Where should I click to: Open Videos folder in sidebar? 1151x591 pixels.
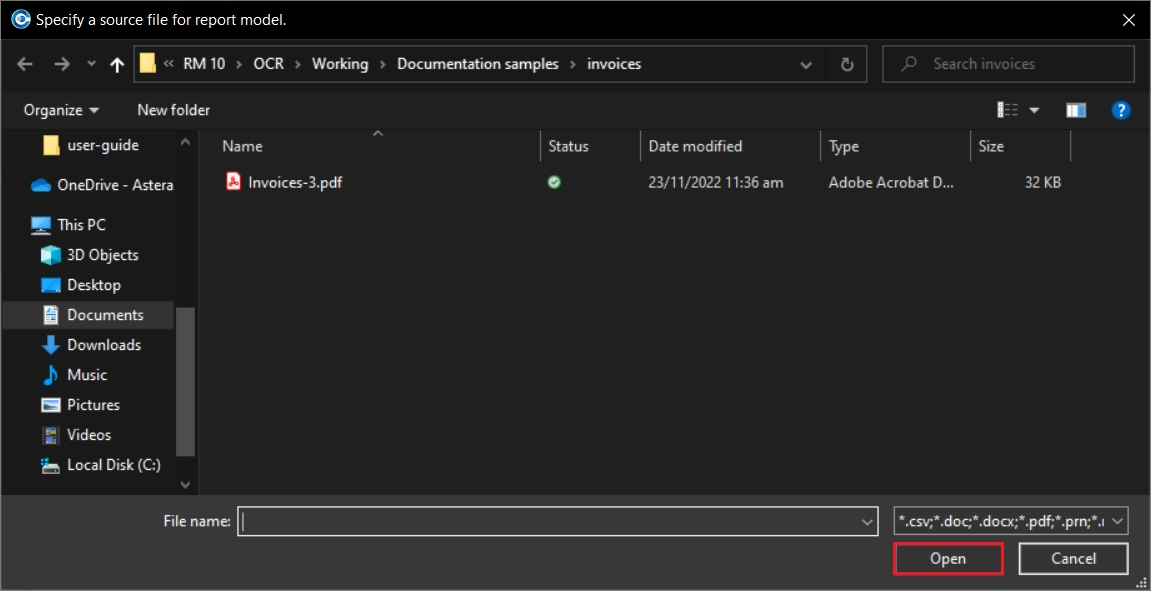coord(76,435)
